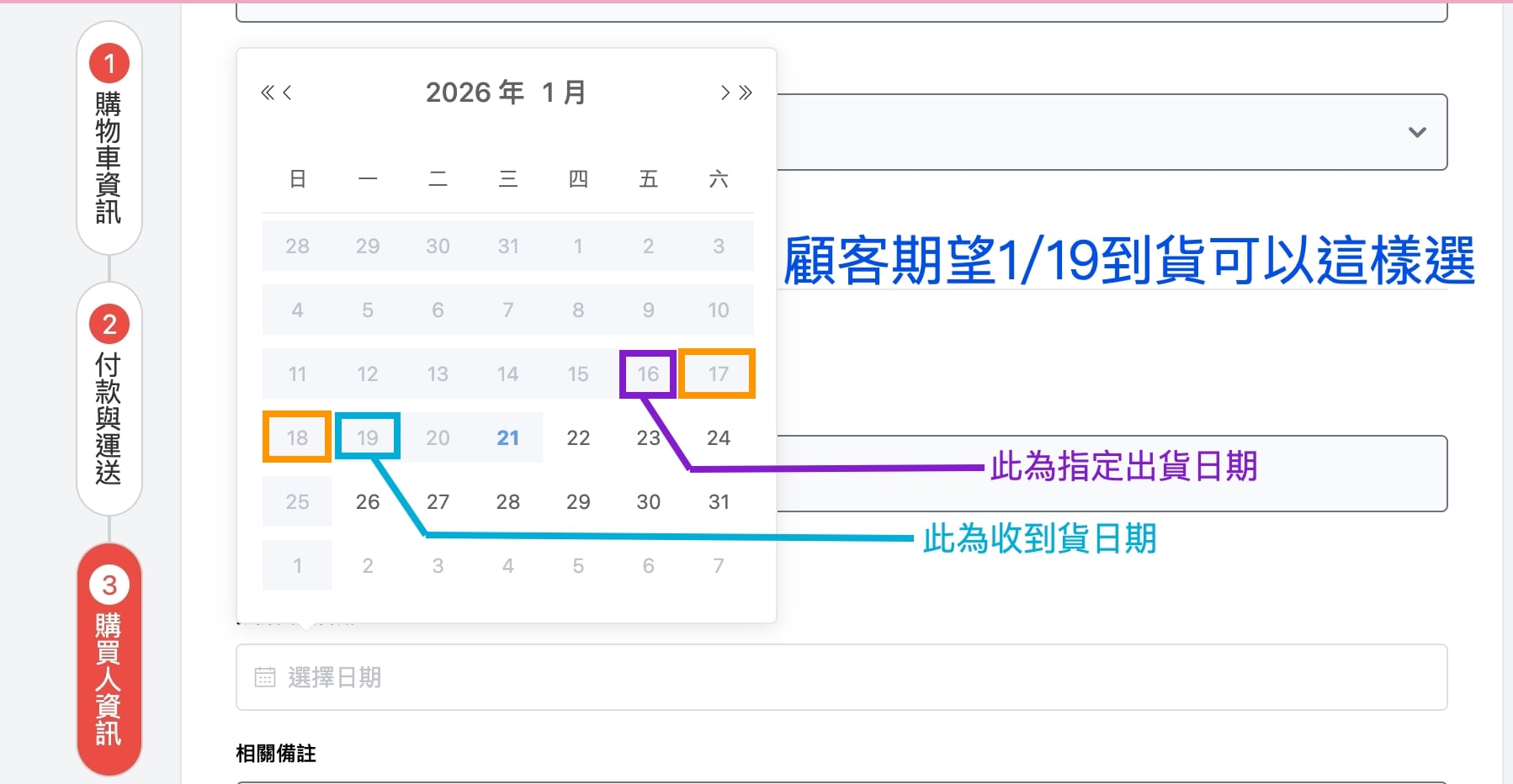Select date 26 in January
This screenshot has width=1513, height=784.
click(x=368, y=501)
